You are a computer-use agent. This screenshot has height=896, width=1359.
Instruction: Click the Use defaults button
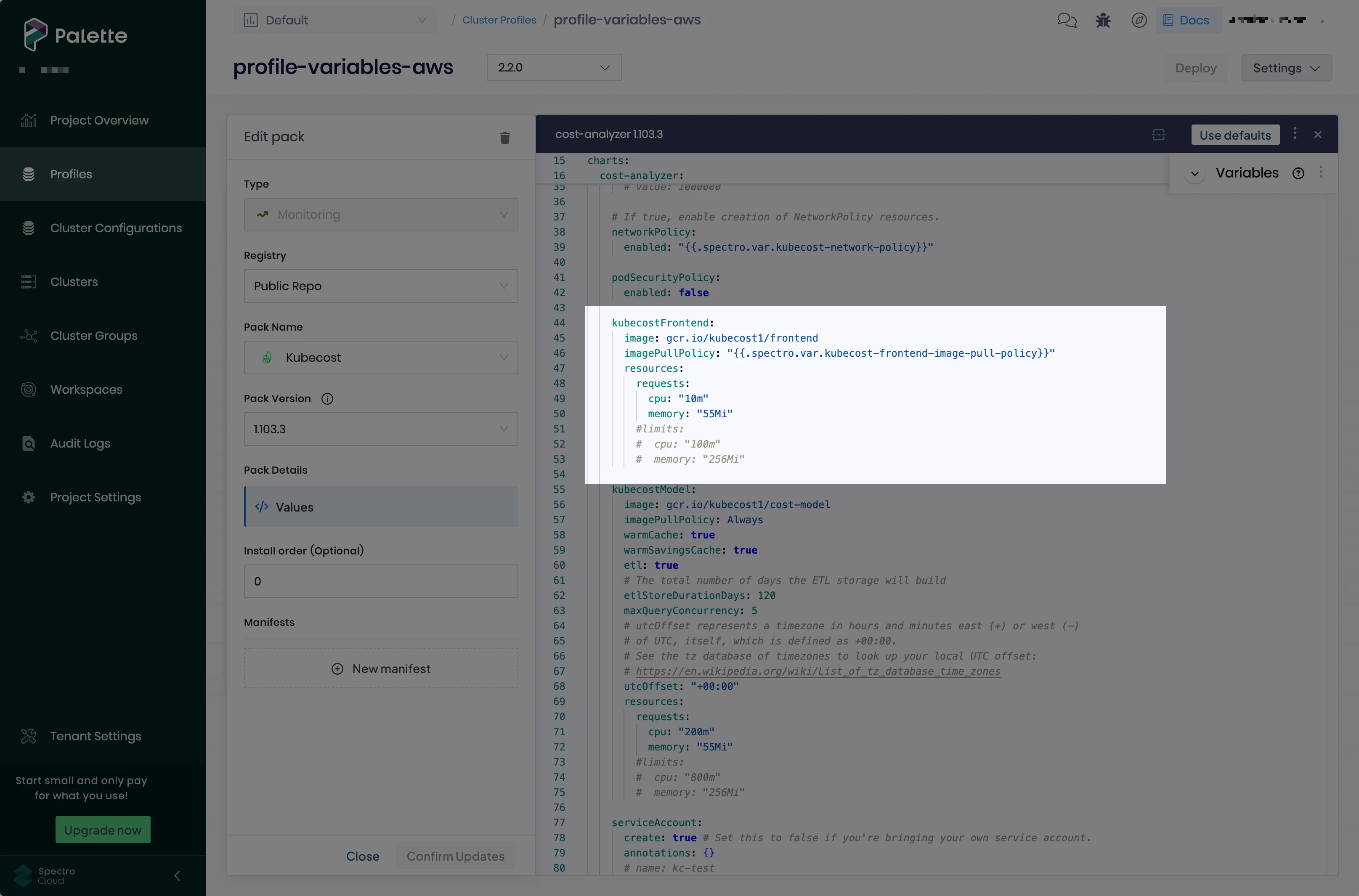click(x=1235, y=135)
